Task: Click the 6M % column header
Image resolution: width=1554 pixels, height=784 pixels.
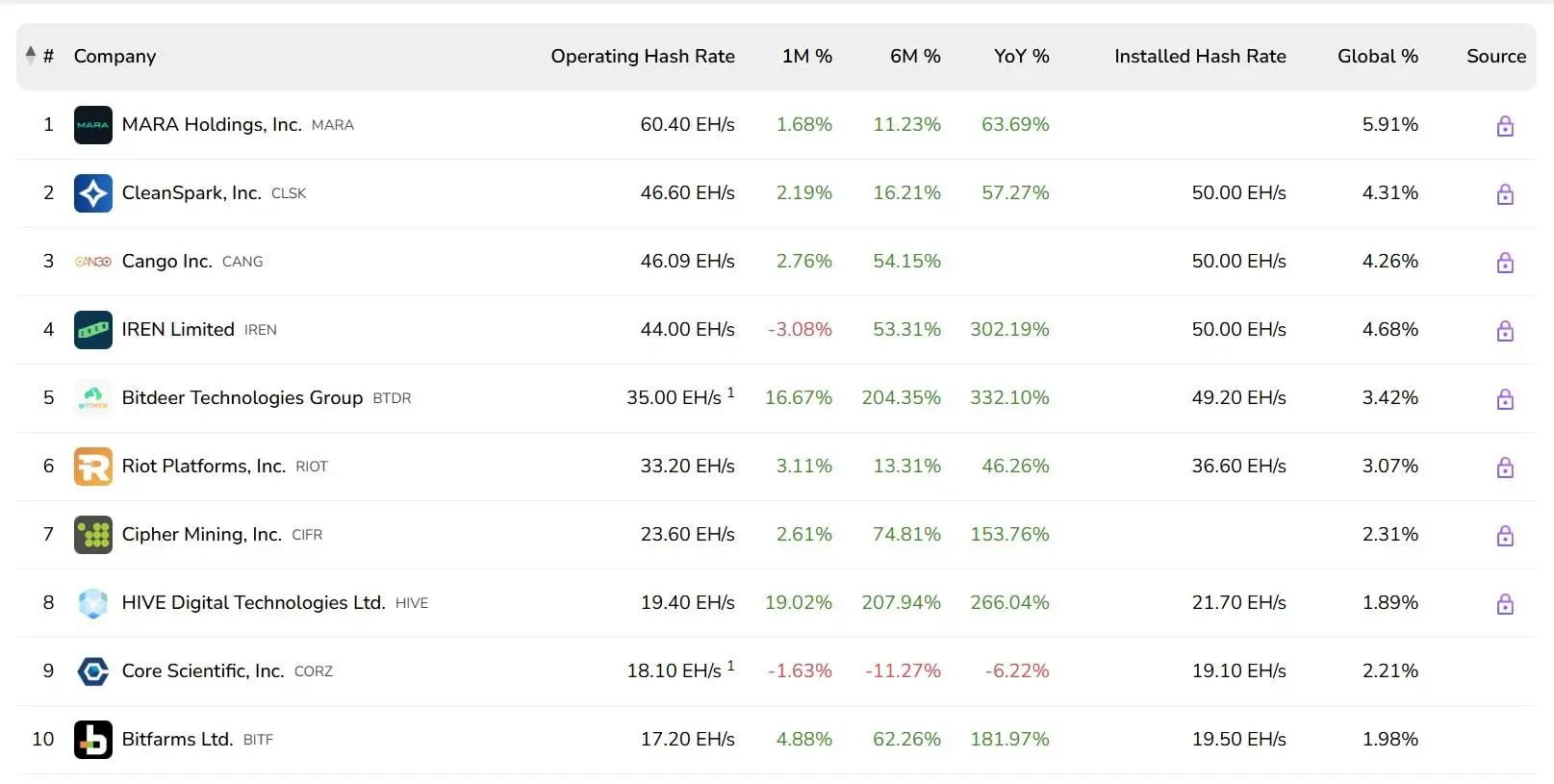Action: click(914, 56)
